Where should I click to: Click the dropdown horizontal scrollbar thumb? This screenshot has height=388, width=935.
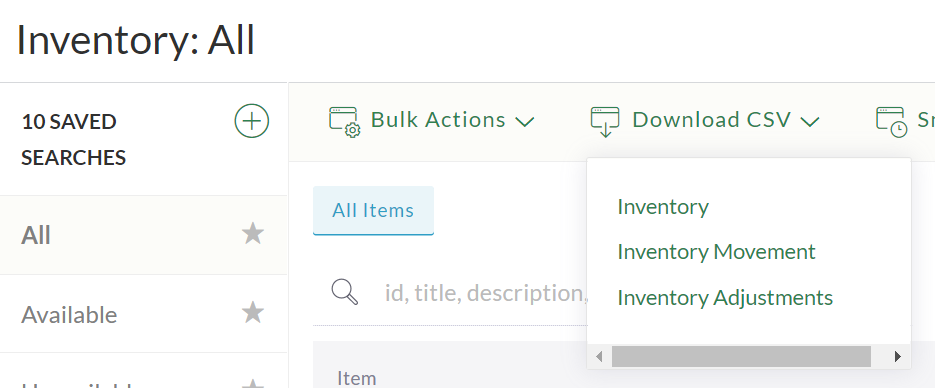click(741, 356)
